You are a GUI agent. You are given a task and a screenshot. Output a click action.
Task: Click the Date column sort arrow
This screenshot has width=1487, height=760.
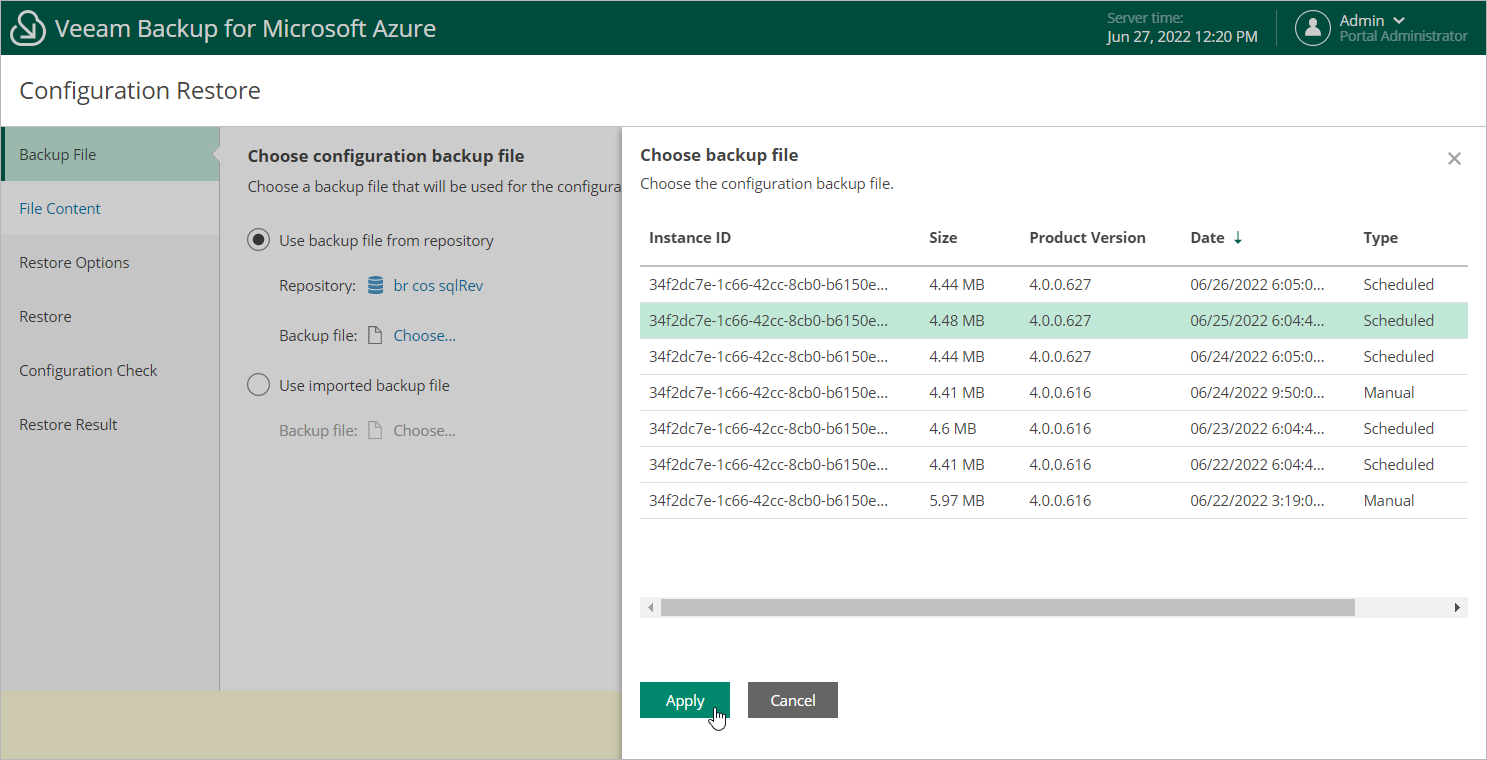tap(1238, 238)
